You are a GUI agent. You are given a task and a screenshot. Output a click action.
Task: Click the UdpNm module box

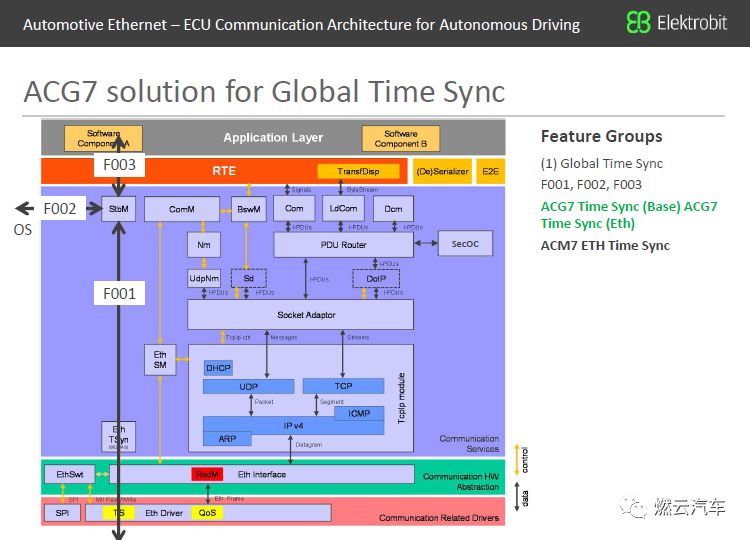(204, 278)
